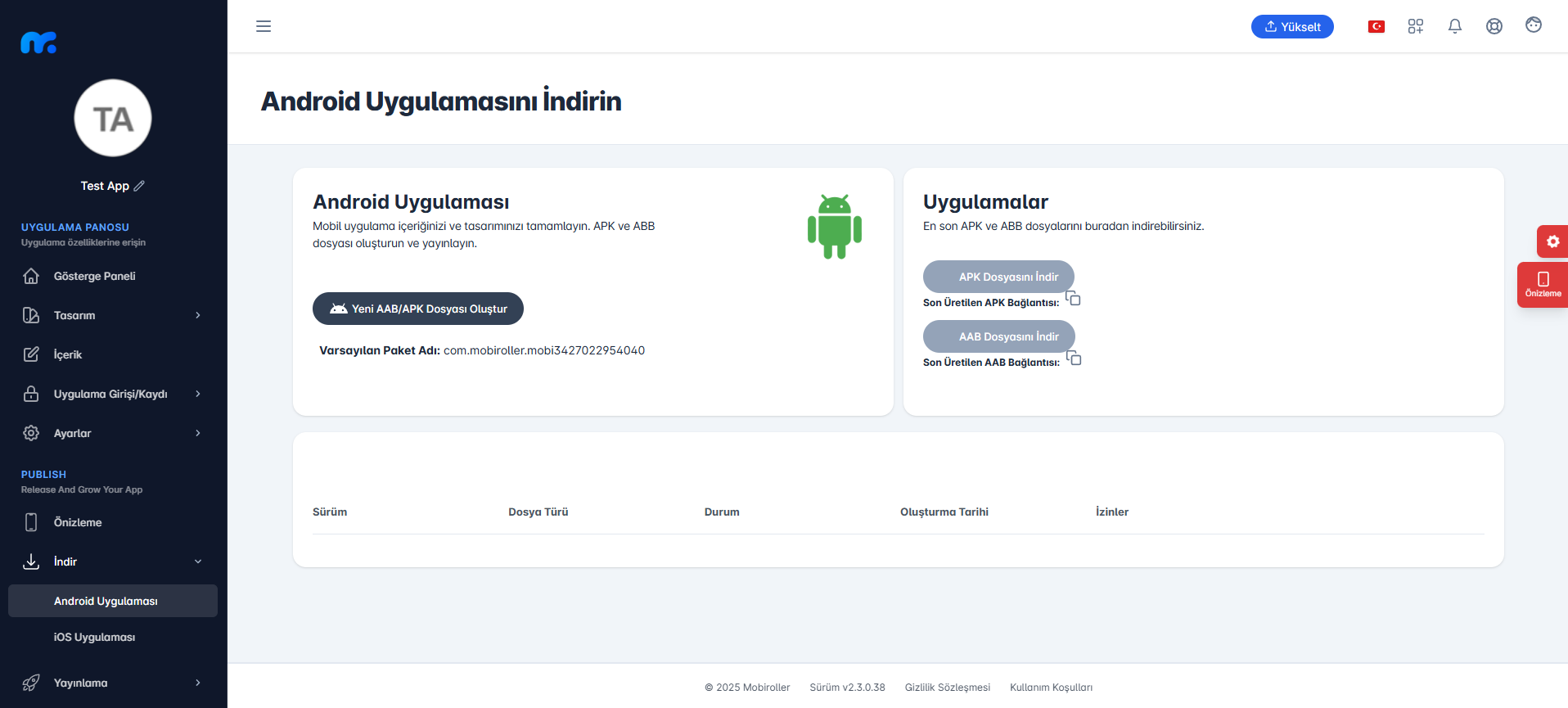Screen dimensions: 1568x708
Task: Click the Durum column header
Action: [722, 512]
